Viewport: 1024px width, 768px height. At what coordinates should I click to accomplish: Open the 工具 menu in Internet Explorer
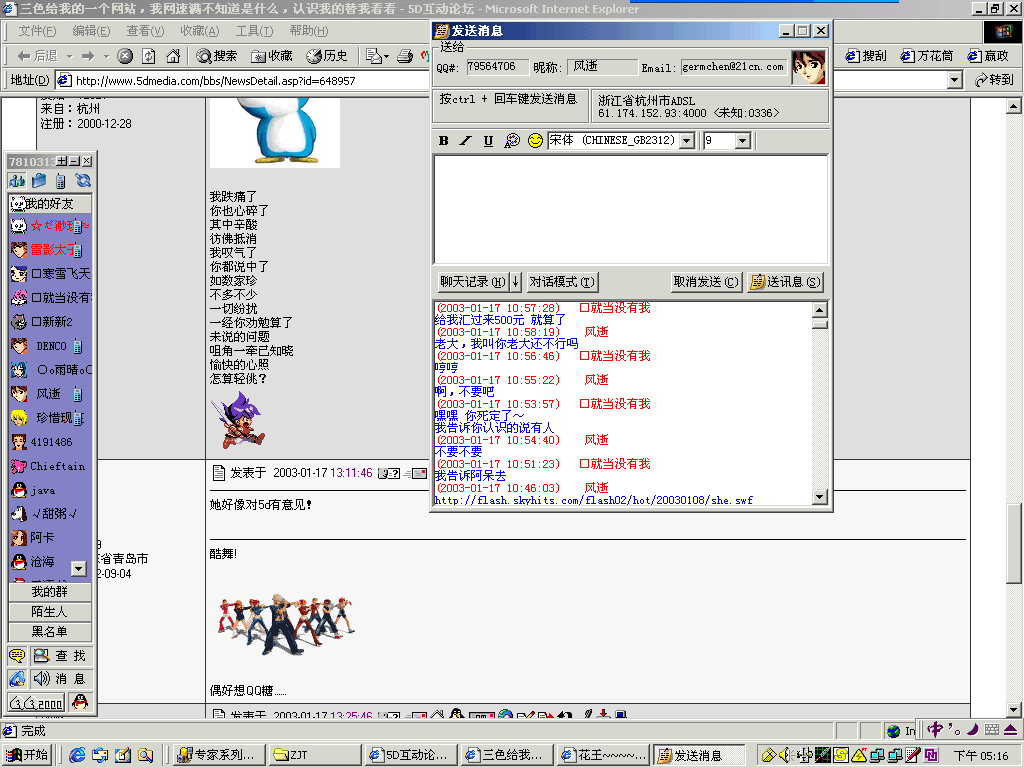tap(254, 31)
